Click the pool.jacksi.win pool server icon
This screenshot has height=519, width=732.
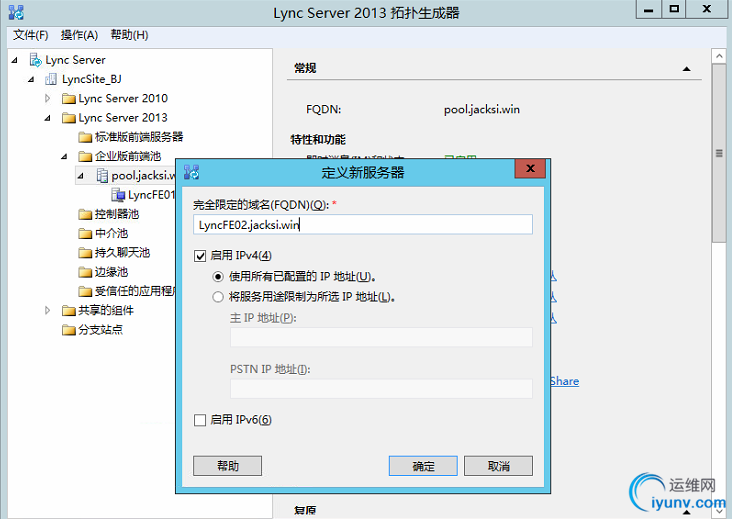click(102, 175)
